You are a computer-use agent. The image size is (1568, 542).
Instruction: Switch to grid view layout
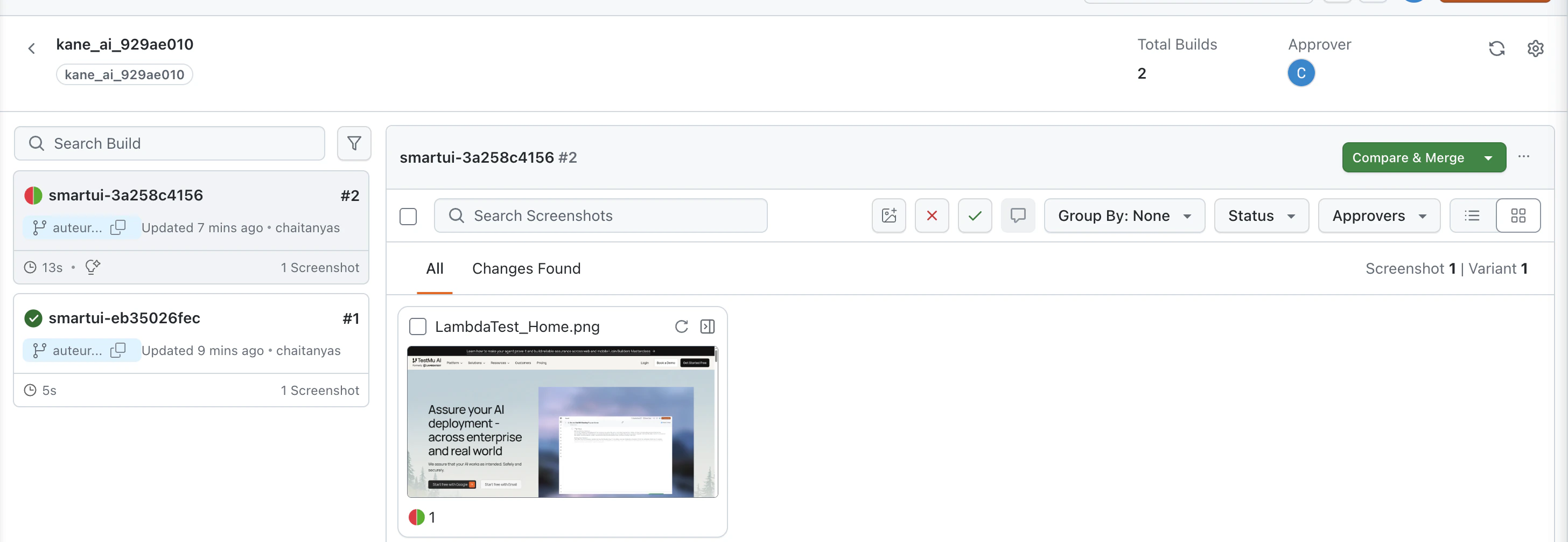(x=1518, y=216)
